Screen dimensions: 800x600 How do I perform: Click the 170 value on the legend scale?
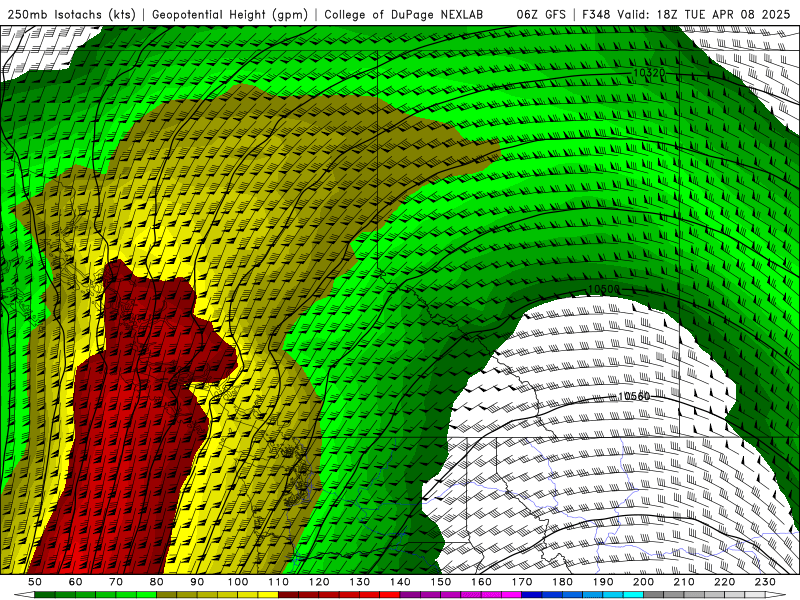522,582
